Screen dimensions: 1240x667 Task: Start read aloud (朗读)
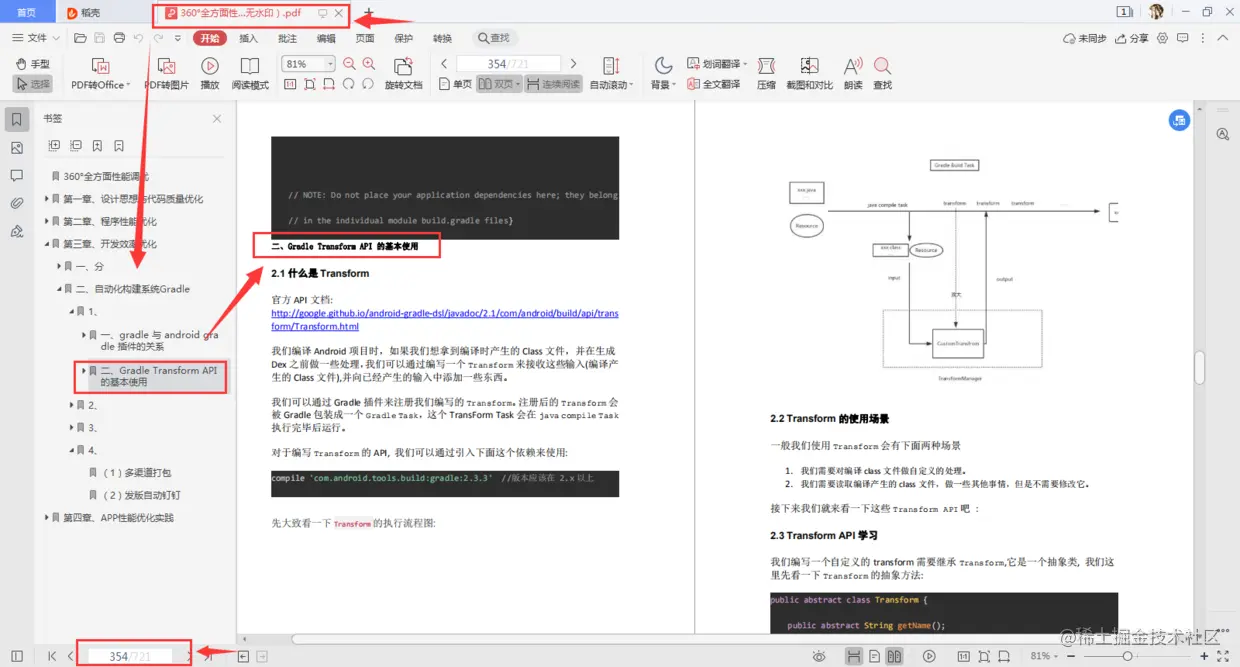[x=853, y=74]
